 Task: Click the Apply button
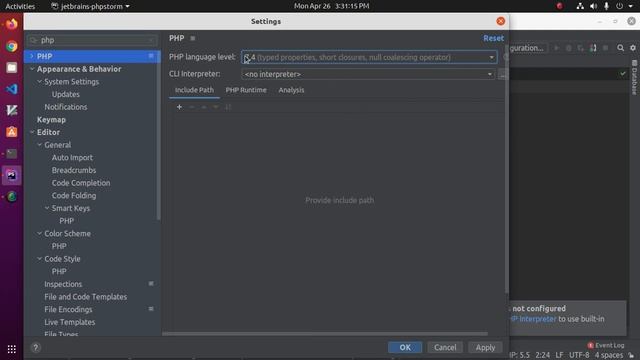(485, 347)
